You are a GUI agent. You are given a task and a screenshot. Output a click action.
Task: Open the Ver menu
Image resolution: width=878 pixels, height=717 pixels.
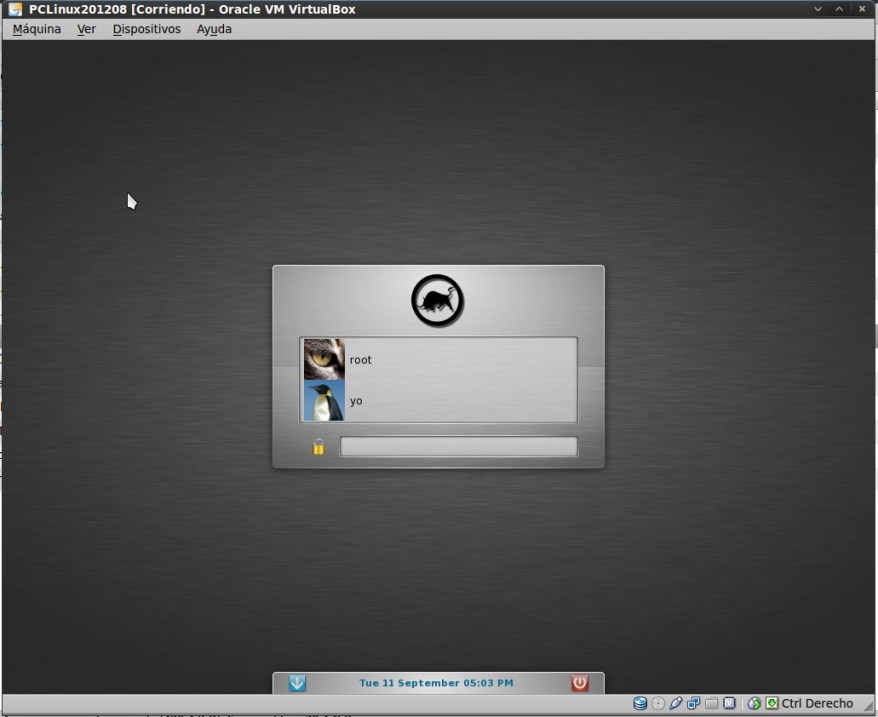[87, 29]
